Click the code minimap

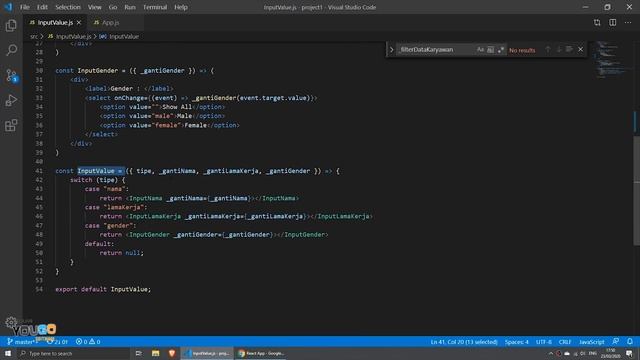point(610,60)
